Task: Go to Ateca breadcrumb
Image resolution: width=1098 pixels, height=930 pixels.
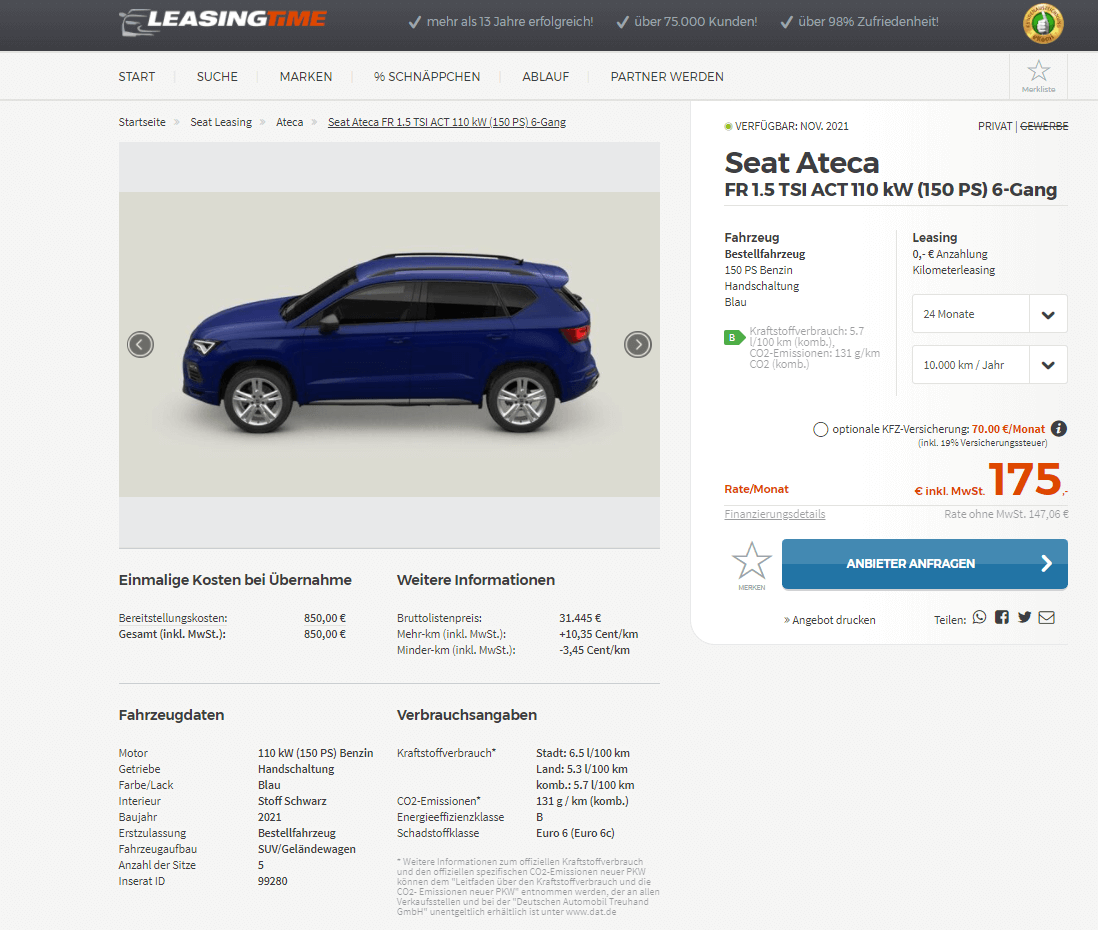Action: click(x=289, y=122)
